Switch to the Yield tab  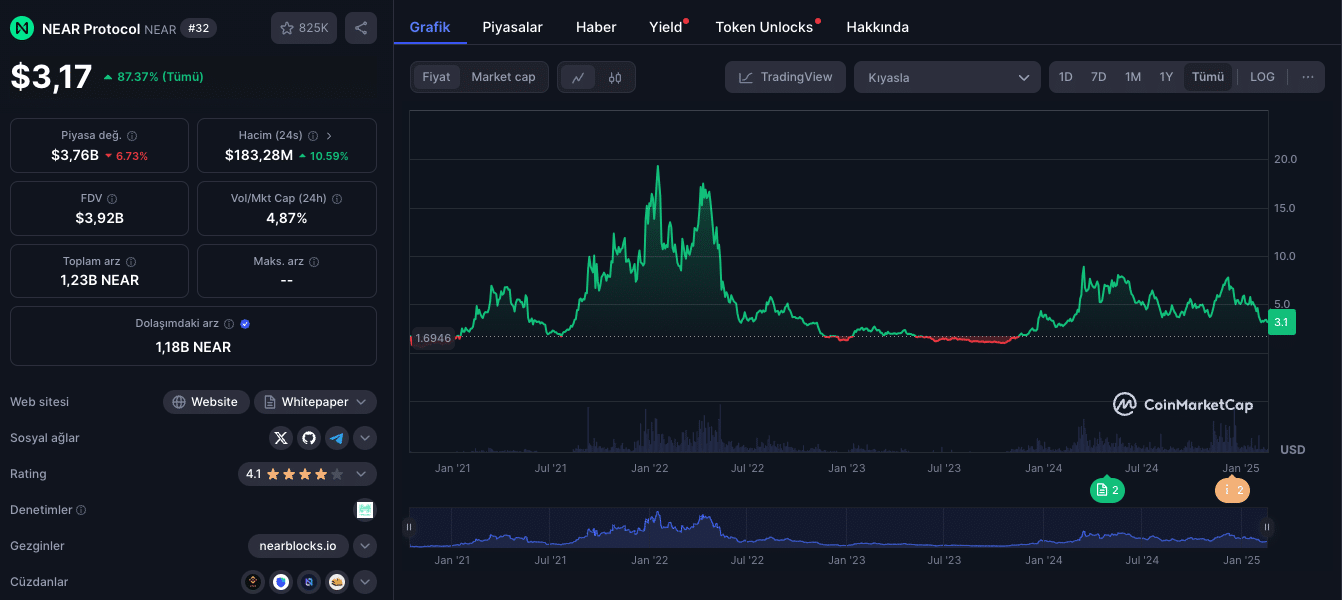(666, 27)
